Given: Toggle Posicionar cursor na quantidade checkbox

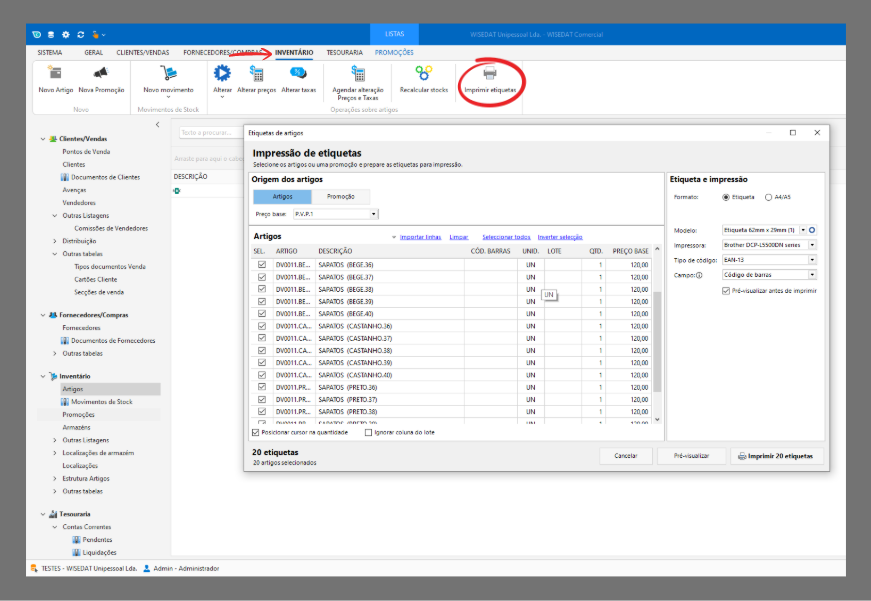Looking at the screenshot, I should pyautogui.click(x=256, y=432).
